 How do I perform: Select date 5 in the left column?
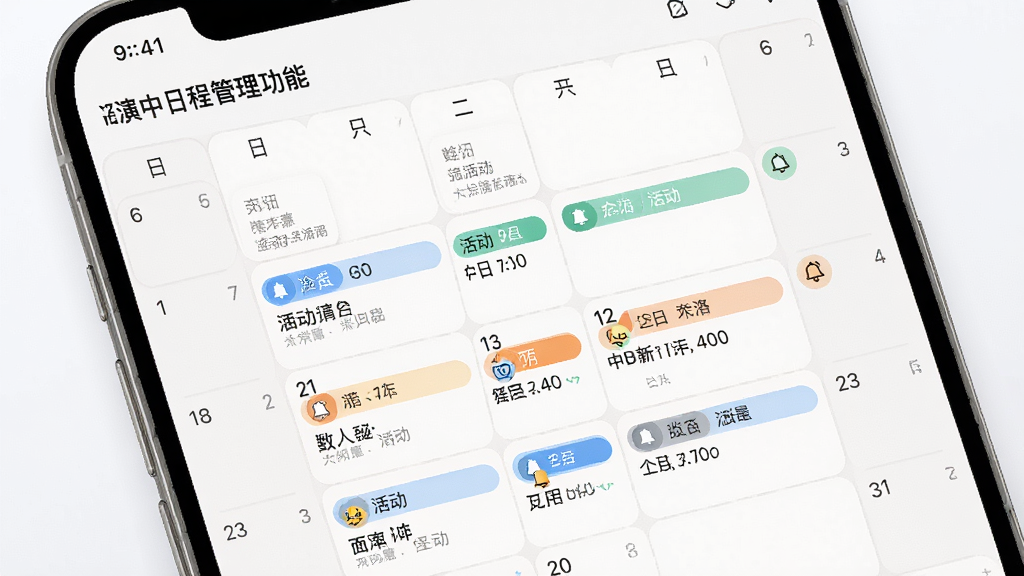click(204, 200)
